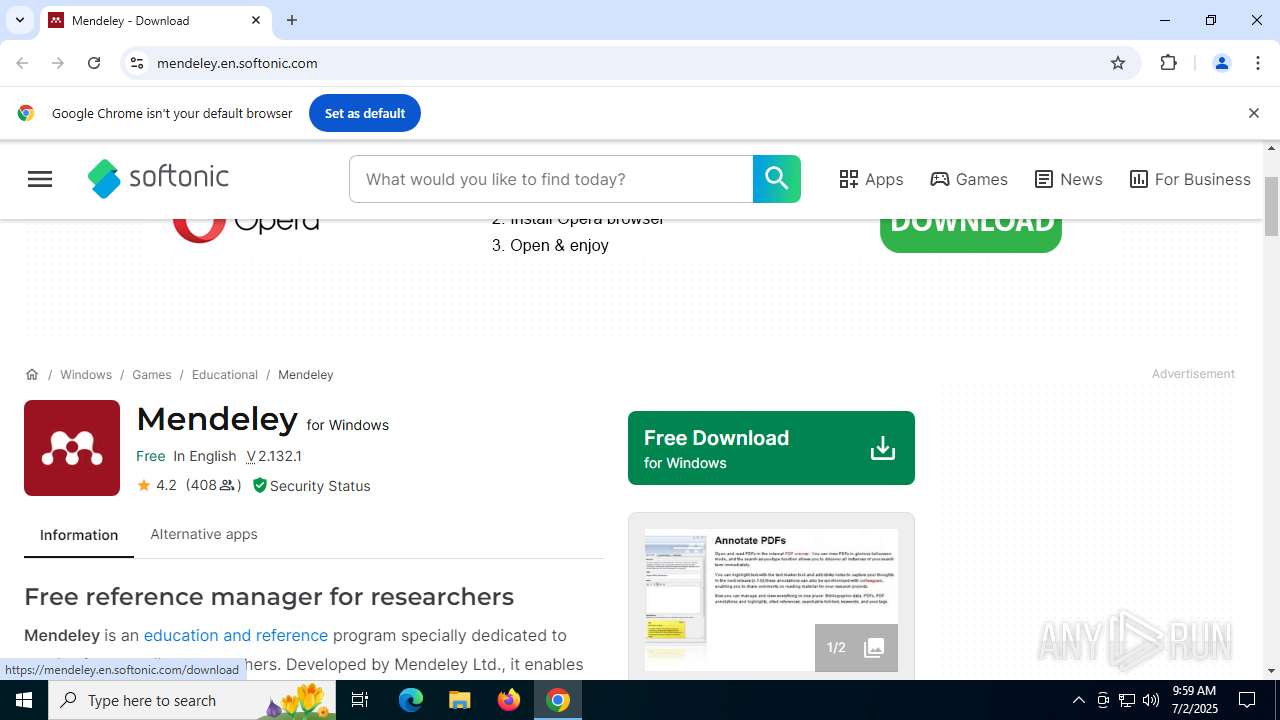Screen dimensions: 1280x720
Task: Click the Mendeley app icon
Action: point(72,448)
